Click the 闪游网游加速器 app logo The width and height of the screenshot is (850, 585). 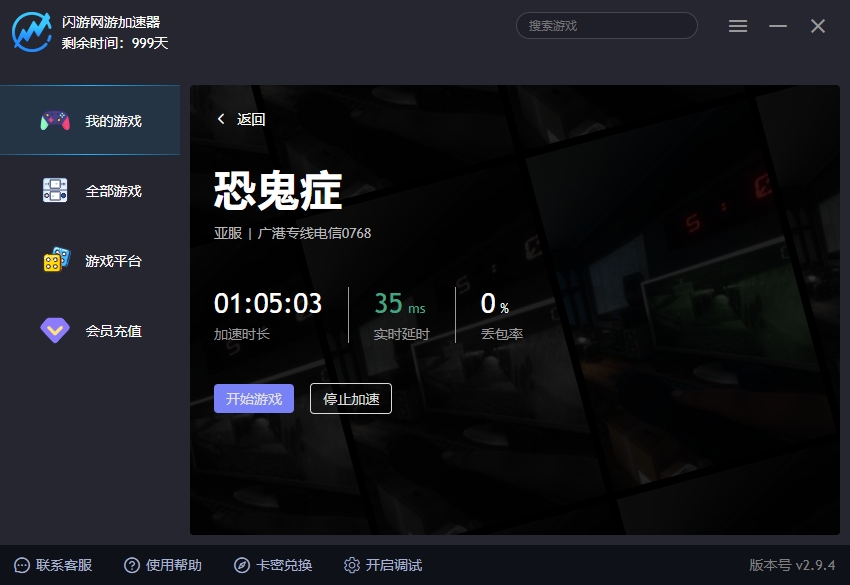pos(31,31)
